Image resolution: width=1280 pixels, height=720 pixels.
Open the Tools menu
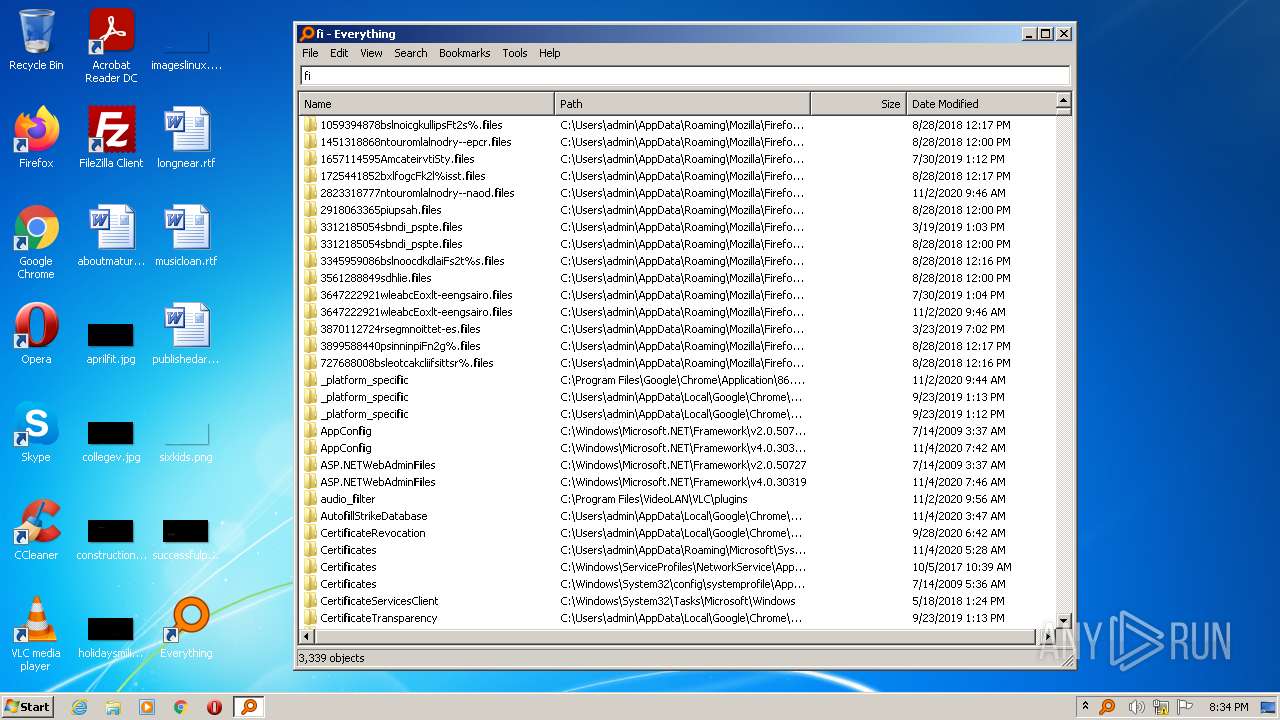pyautogui.click(x=515, y=53)
